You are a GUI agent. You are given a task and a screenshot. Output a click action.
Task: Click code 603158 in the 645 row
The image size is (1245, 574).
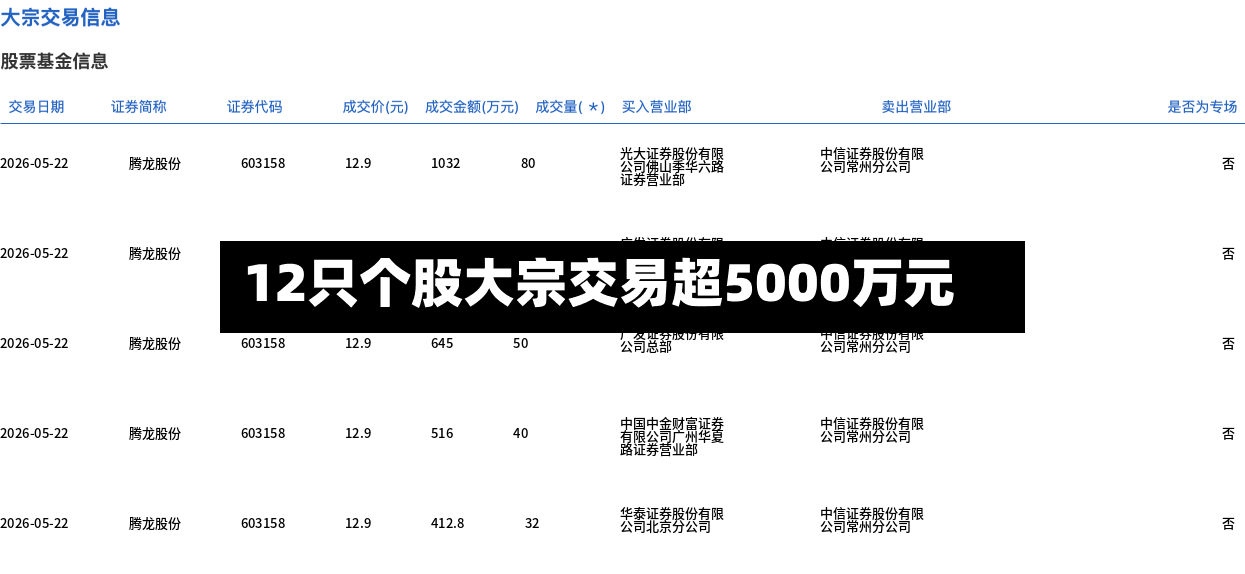pos(263,343)
